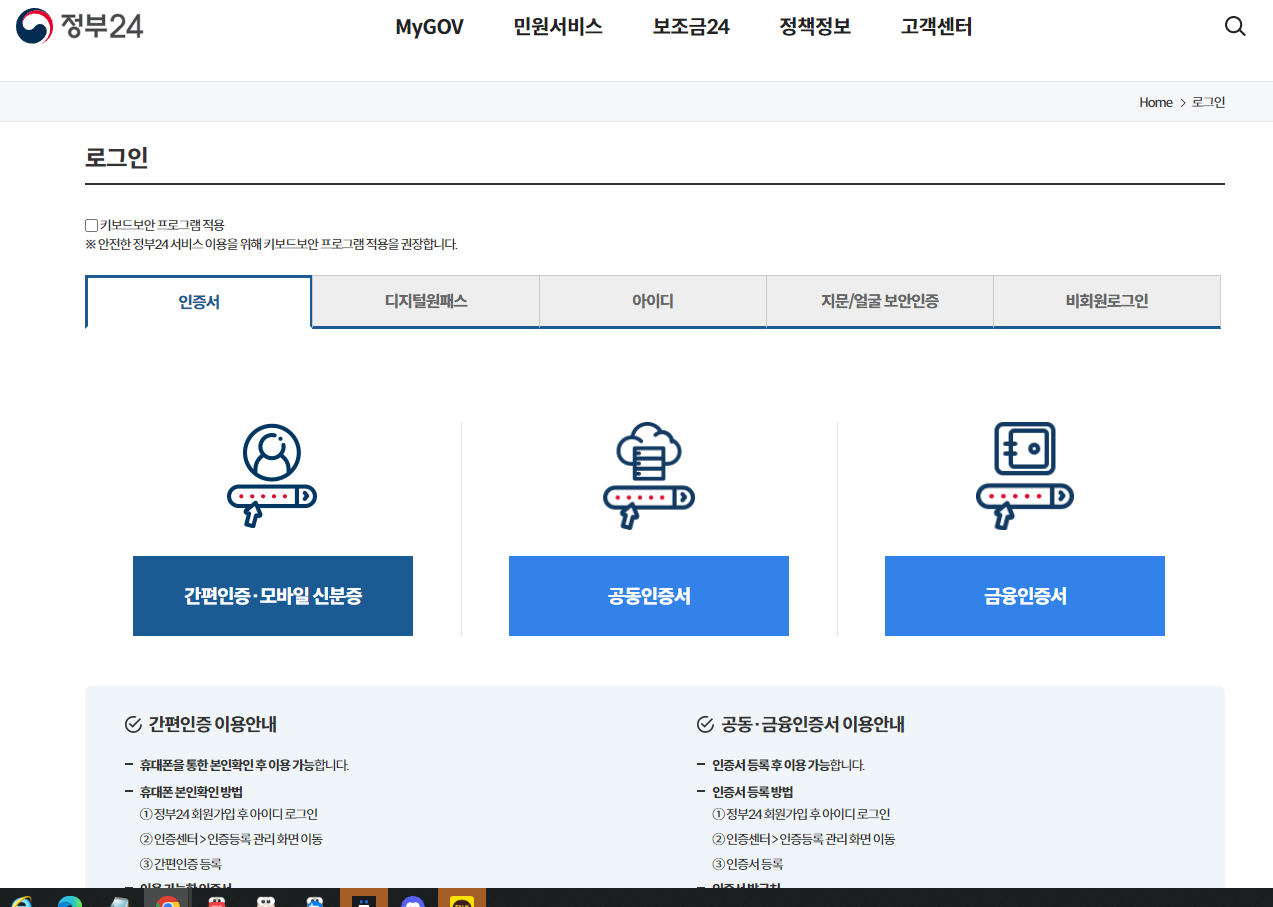This screenshot has height=907, width=1273.
Task: Switch to the 디지털원패스 tab
Action: [426, 301]
